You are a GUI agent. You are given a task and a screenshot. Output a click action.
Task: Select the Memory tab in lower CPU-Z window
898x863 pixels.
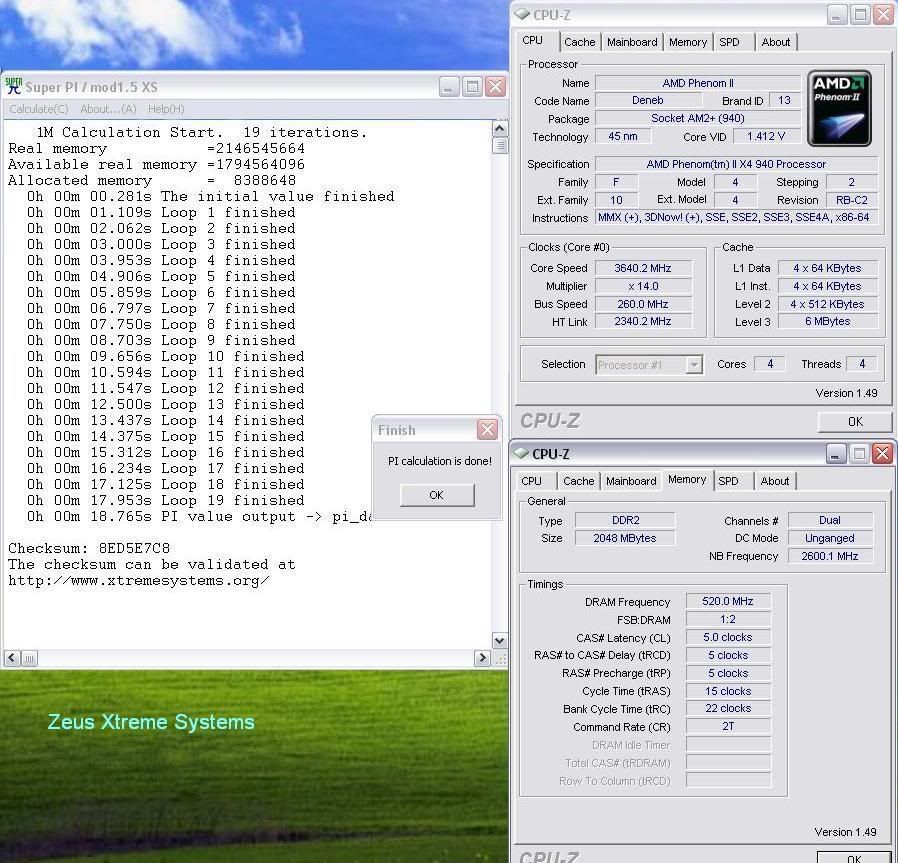coord(687,480)
